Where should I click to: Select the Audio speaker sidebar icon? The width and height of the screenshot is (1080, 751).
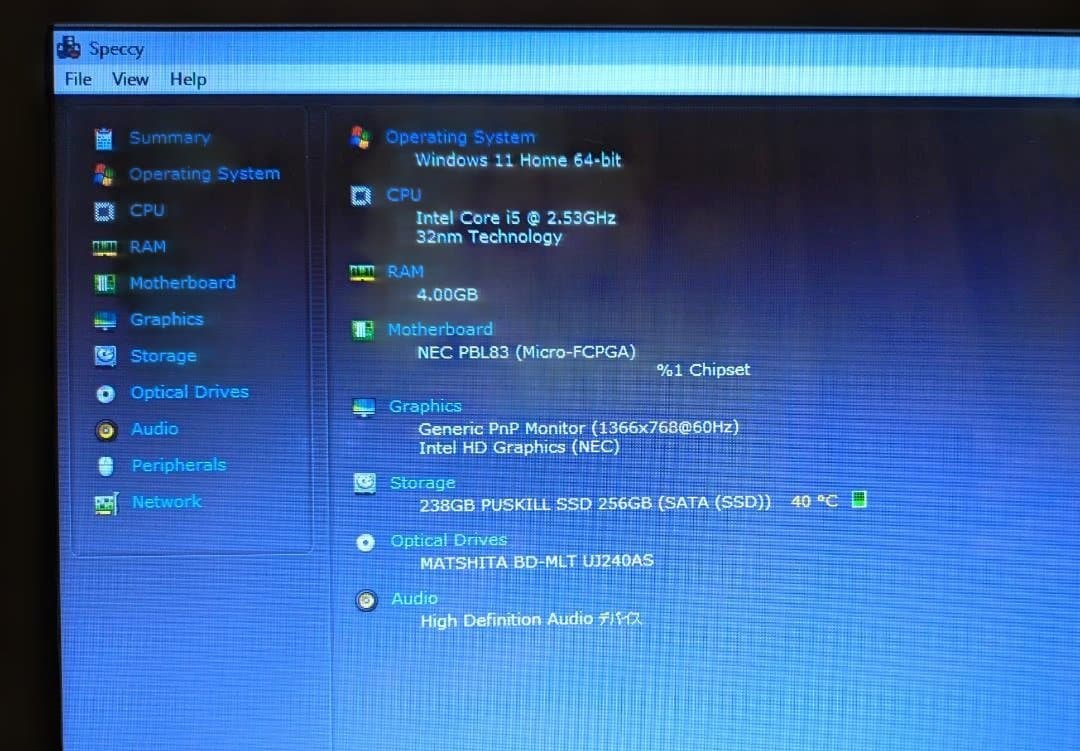[x=106, y=430]
